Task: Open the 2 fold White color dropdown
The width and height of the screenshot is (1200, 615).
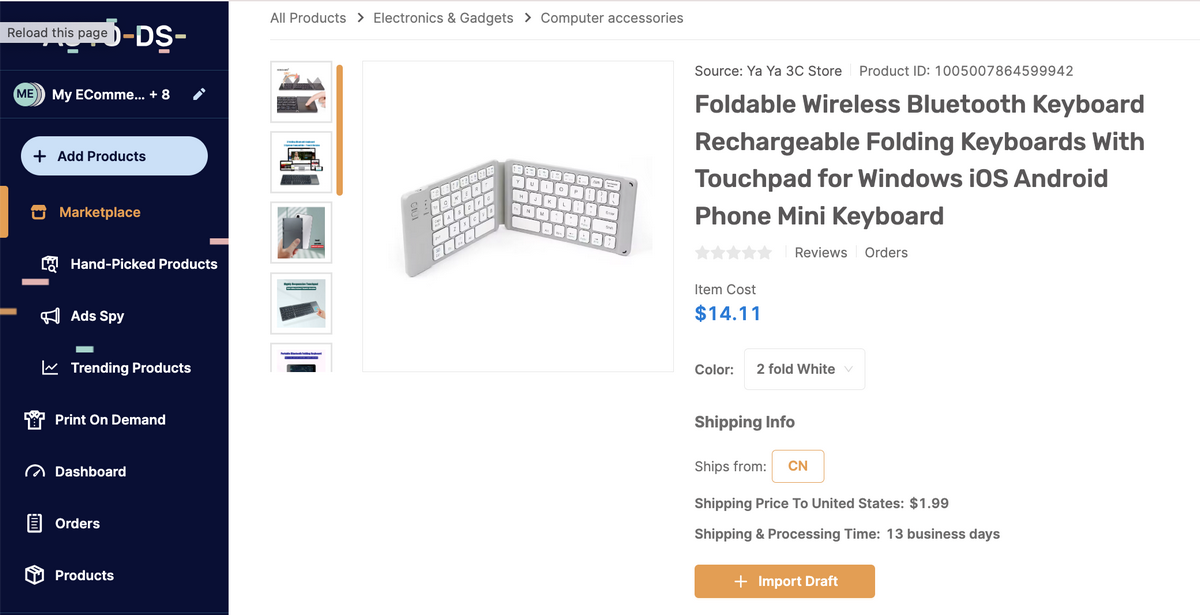Action: [804, 369]
